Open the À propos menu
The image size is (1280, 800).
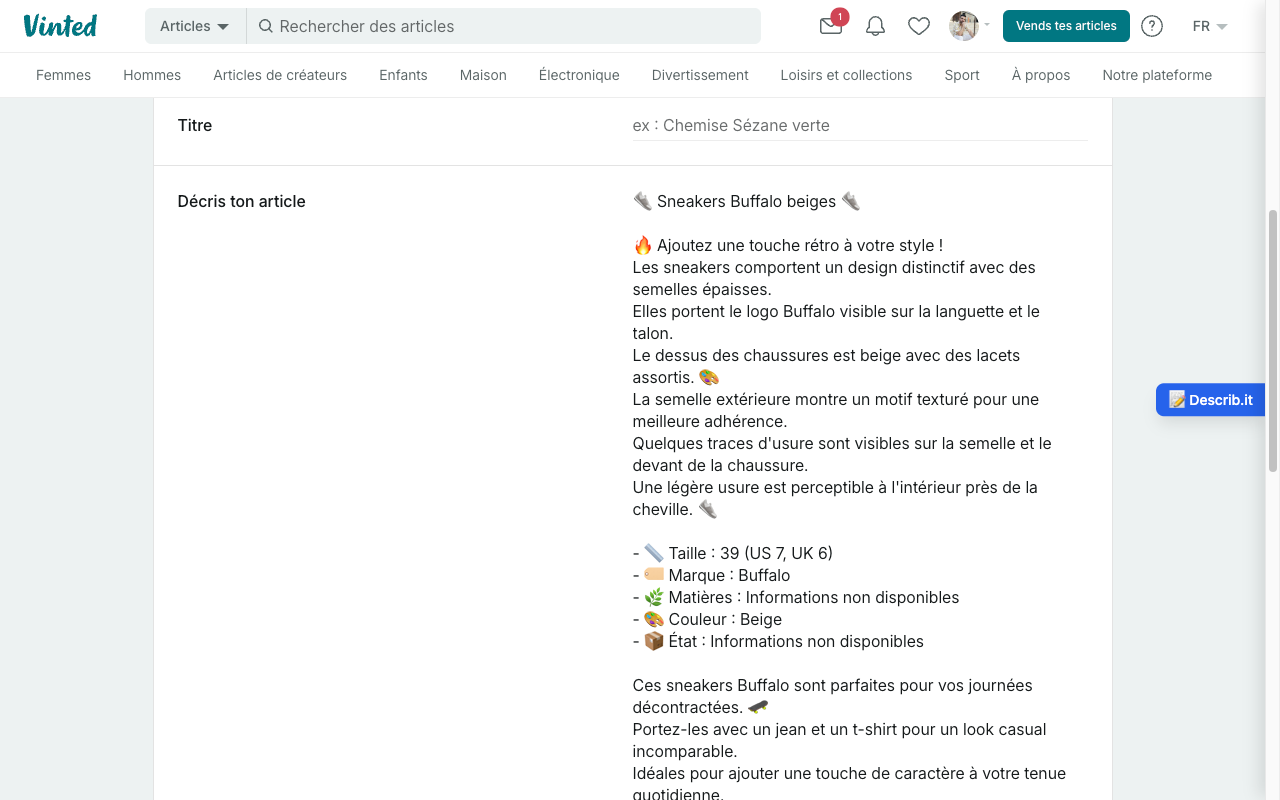pos(1041,75)
